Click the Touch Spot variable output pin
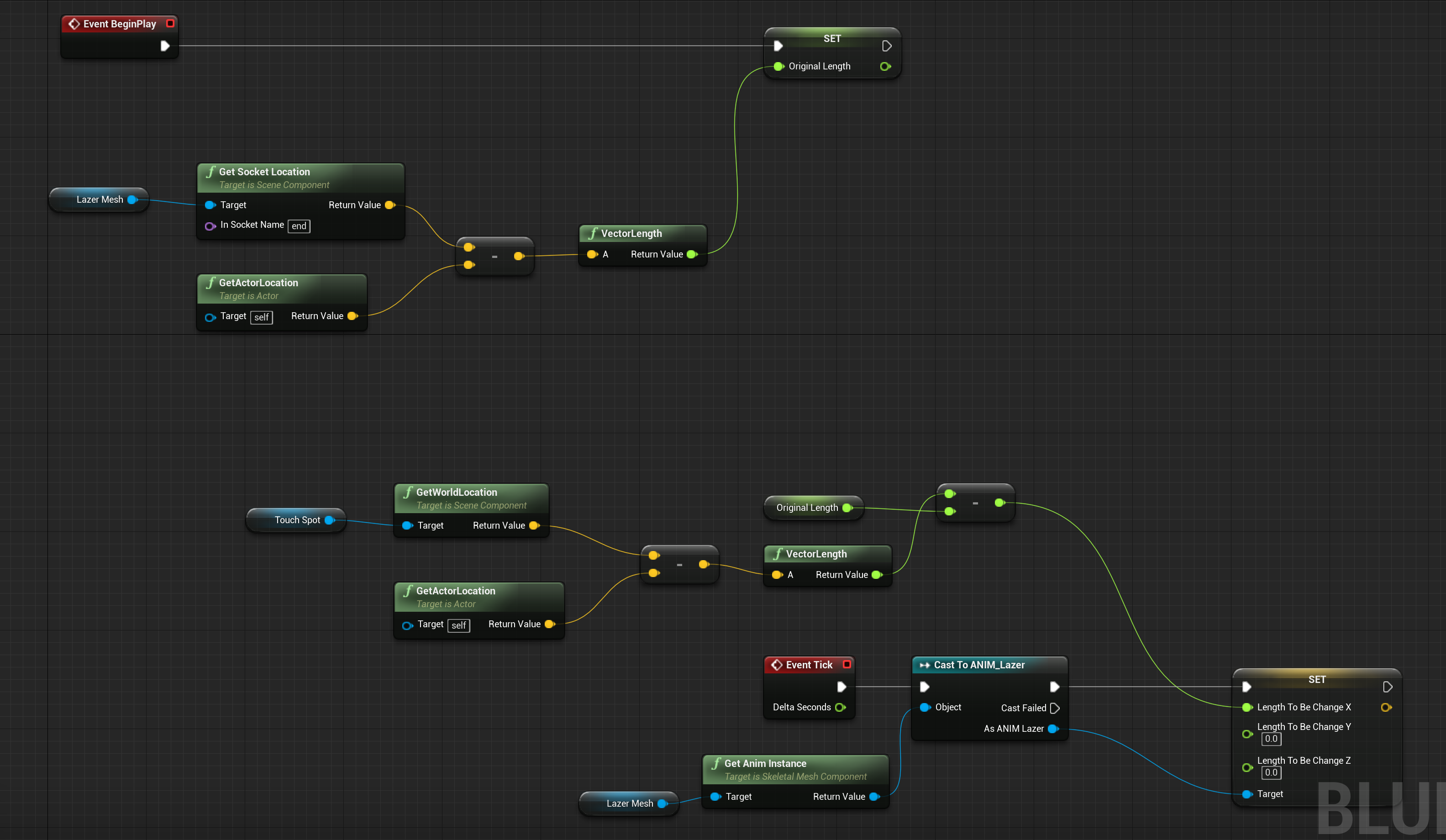 [328, 520]
